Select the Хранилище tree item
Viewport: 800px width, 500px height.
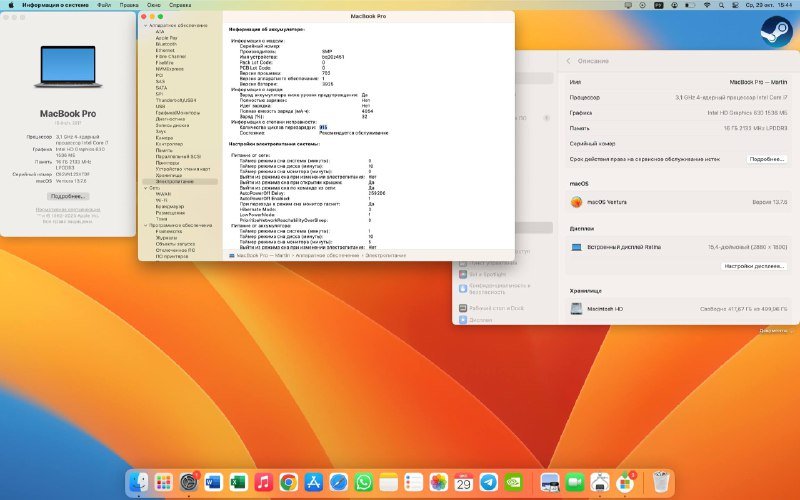[x=168, y=175]
